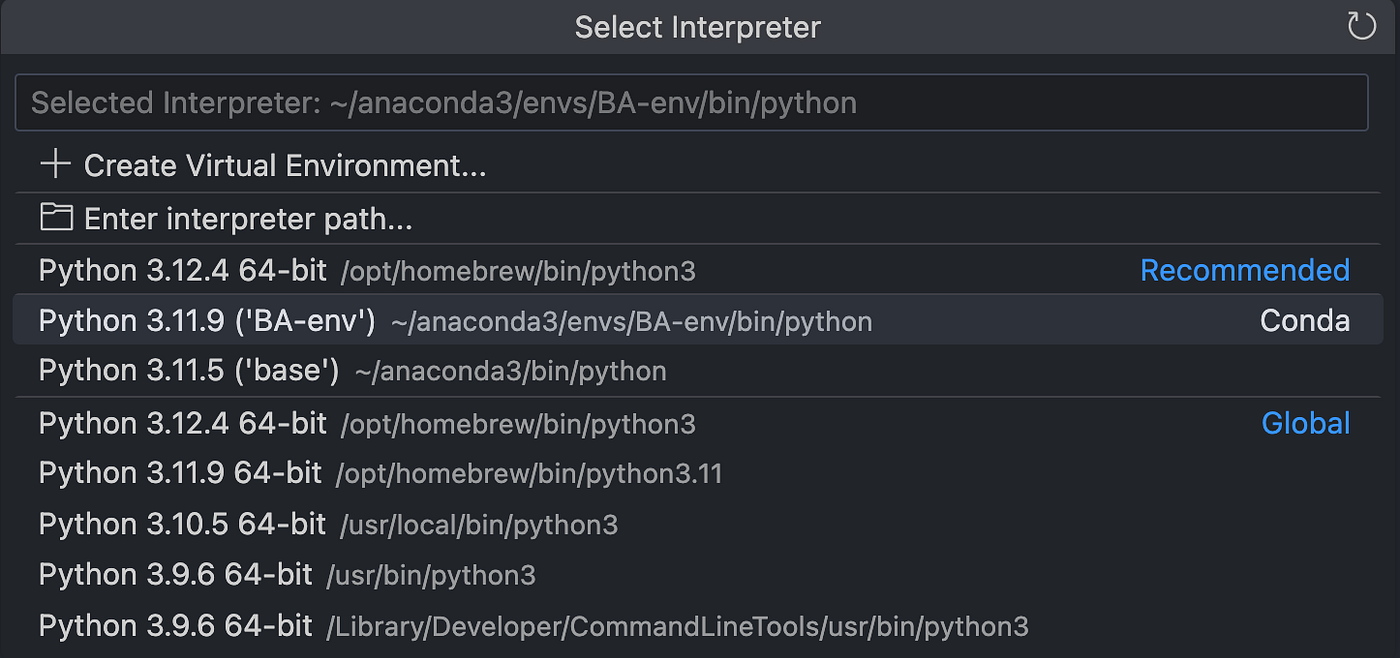
Task: Pick Python 3.11.9 at python3.11 path
Action: click(x=180, y=473)
